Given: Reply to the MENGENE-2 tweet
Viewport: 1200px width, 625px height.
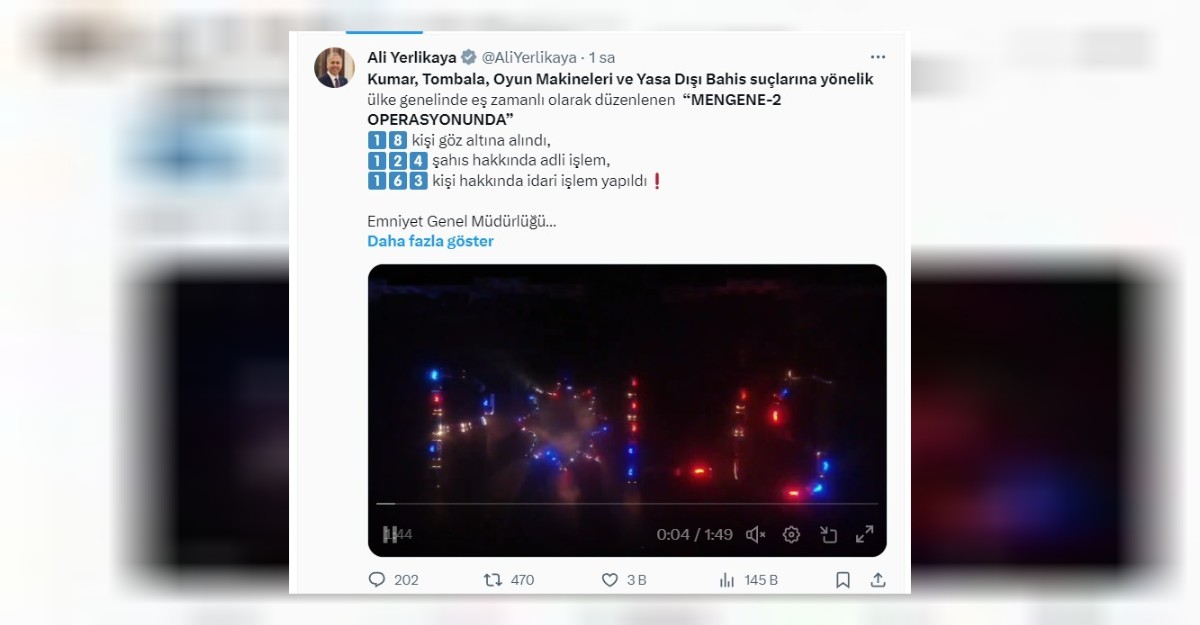Looking at the screenshot, I should pos(377,580).
